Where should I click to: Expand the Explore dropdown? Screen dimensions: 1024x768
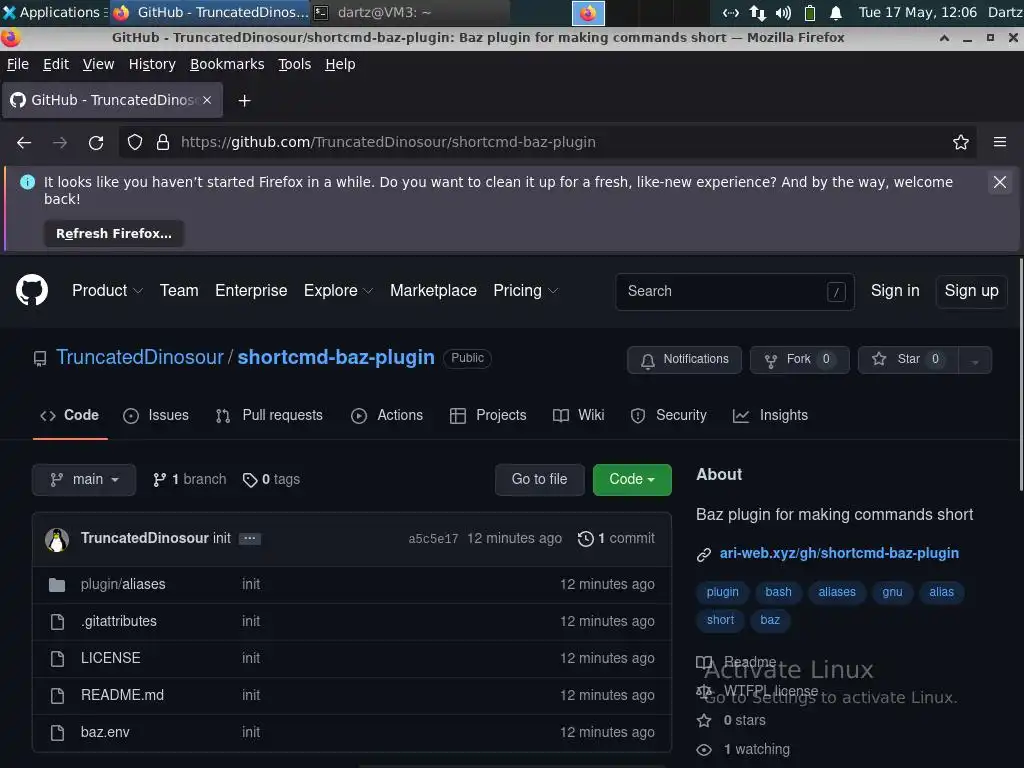tap(338, 291)
